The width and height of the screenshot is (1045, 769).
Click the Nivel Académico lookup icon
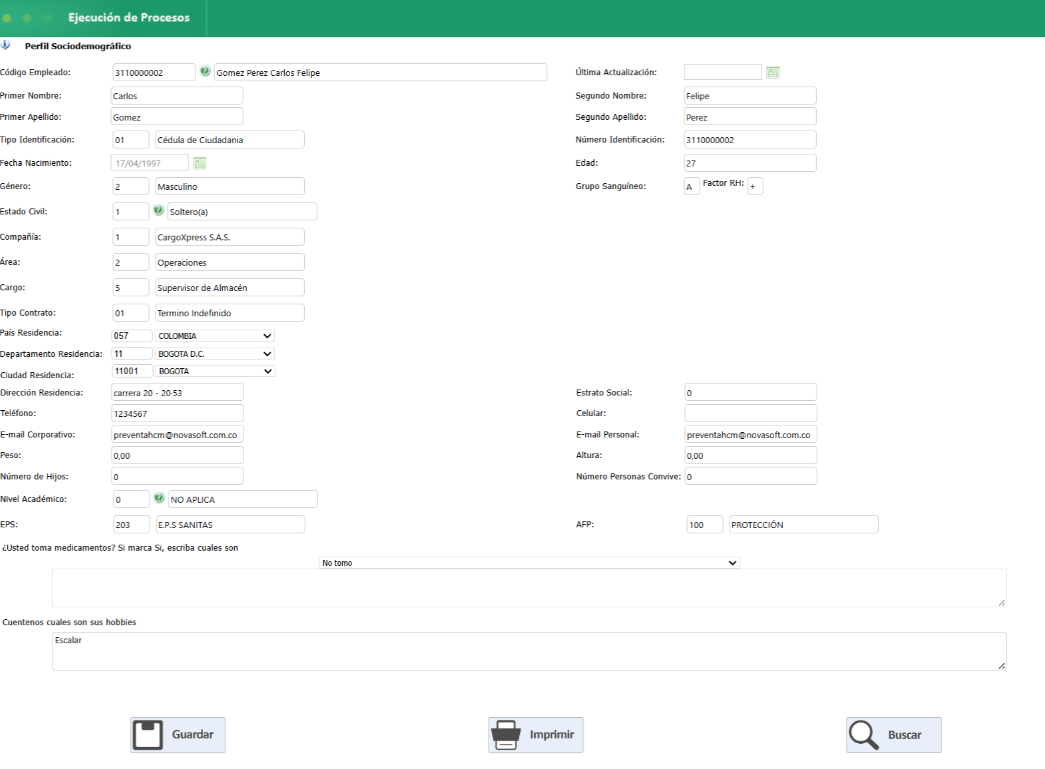pos(159,498)
